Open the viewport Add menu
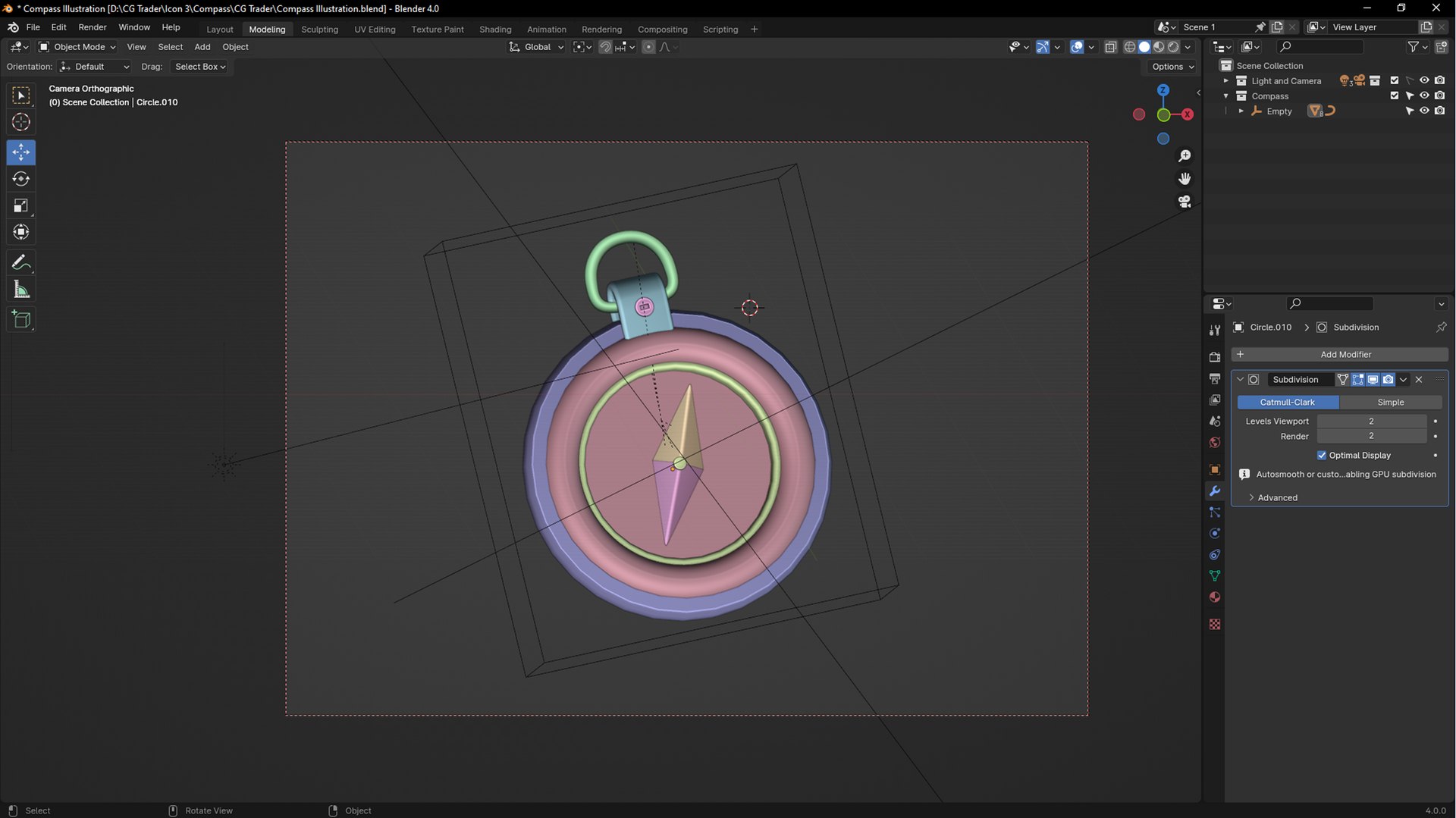Viewport: 1456px width, 818px height. pyautogui.click(x=202, y=47)
